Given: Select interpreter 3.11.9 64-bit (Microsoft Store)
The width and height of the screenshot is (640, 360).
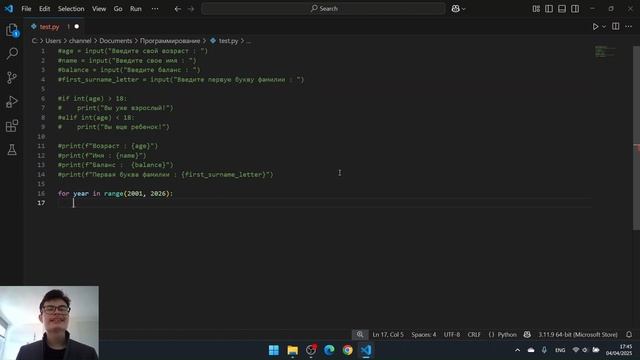Looking at the screenshot, I should tap(578, 334).
